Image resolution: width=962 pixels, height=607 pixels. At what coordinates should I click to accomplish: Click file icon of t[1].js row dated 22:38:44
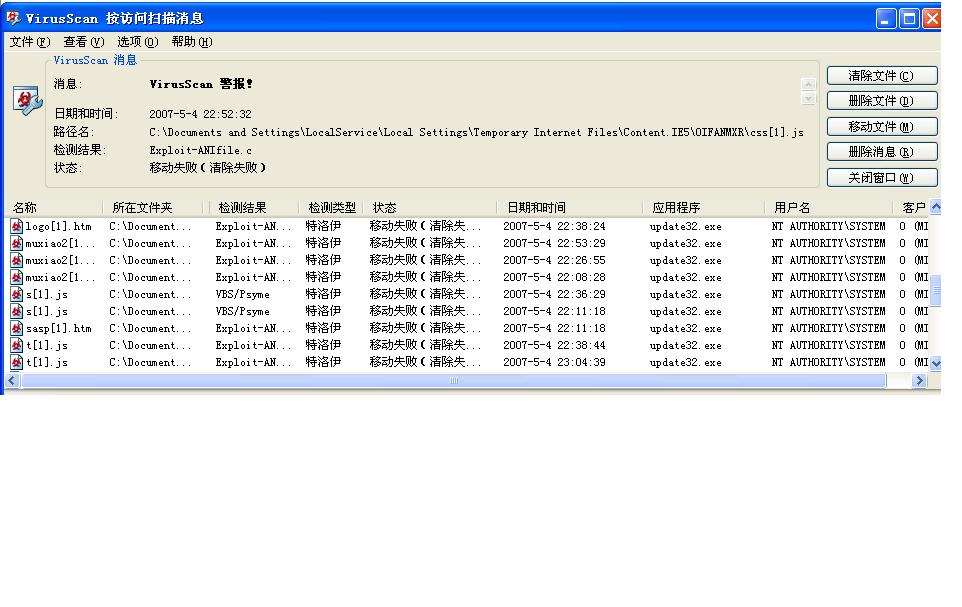(17, 346)
